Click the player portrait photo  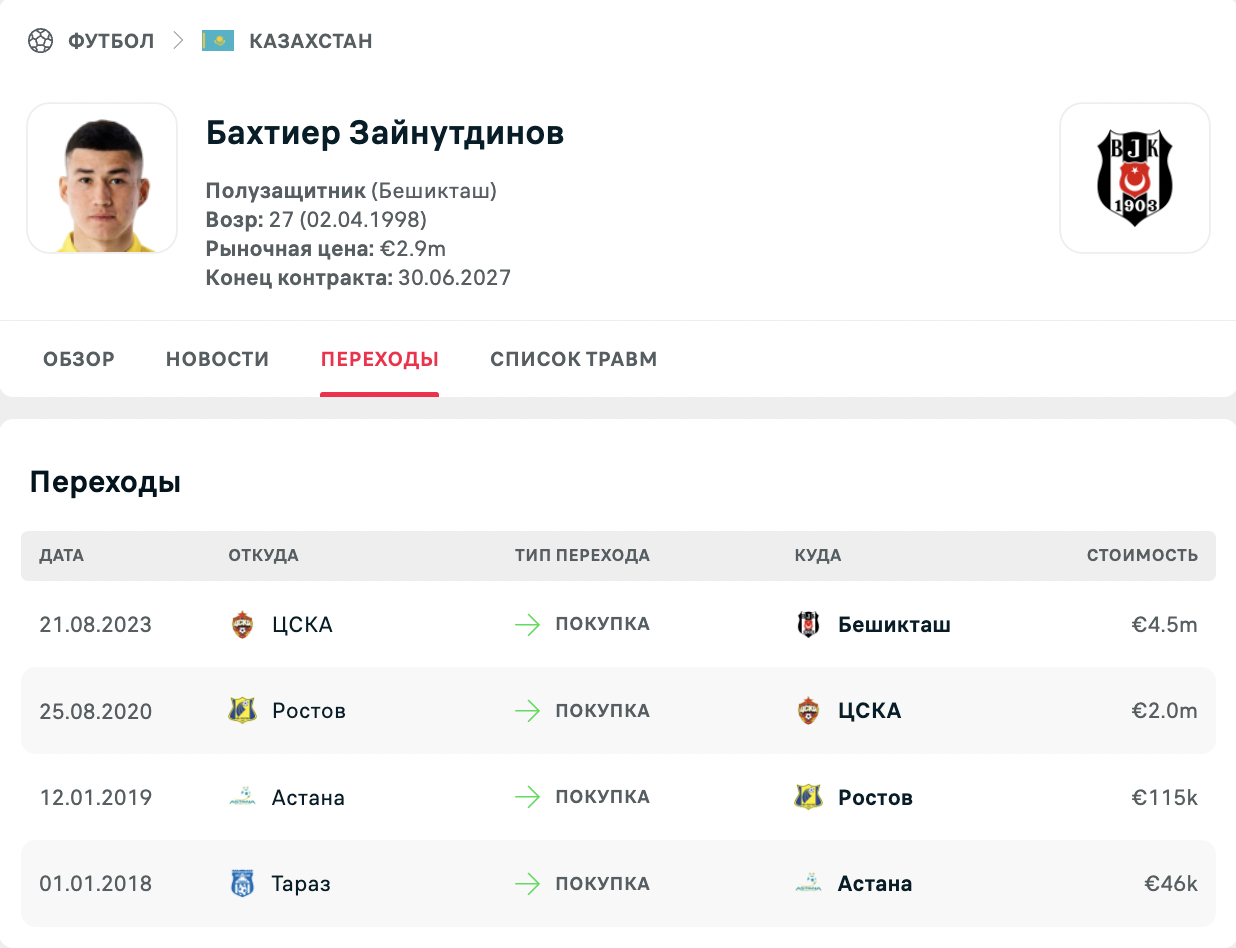102,178
